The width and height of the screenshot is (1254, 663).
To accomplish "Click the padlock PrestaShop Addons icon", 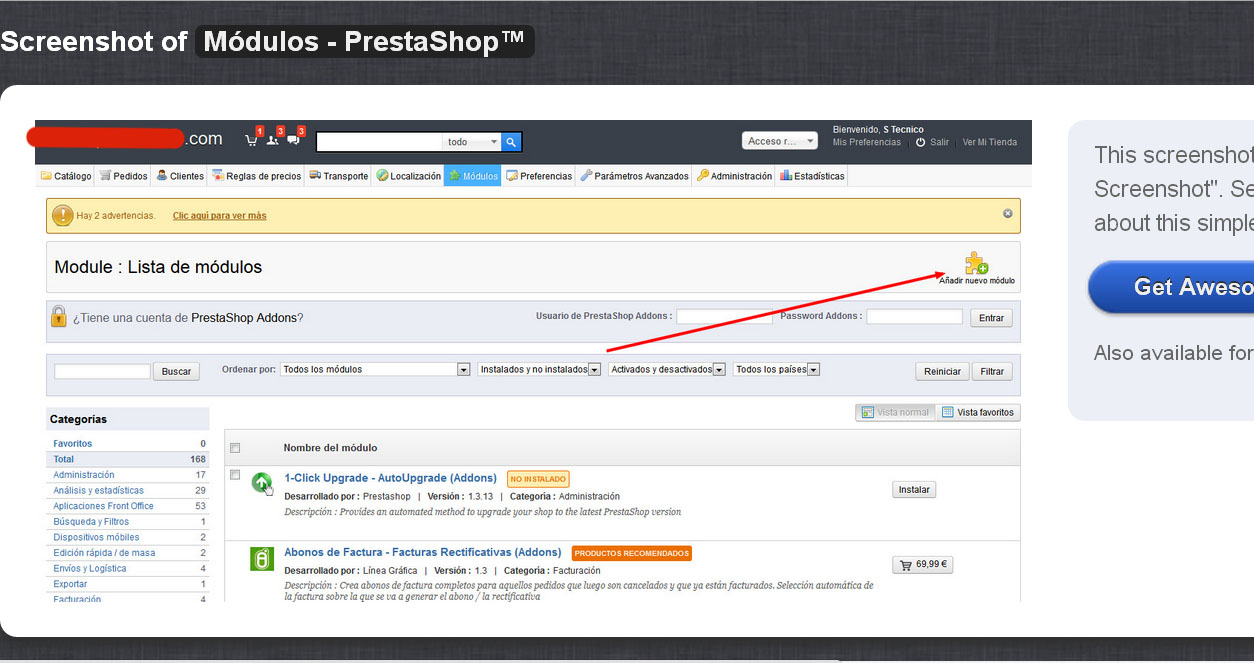I will point(59,317).
